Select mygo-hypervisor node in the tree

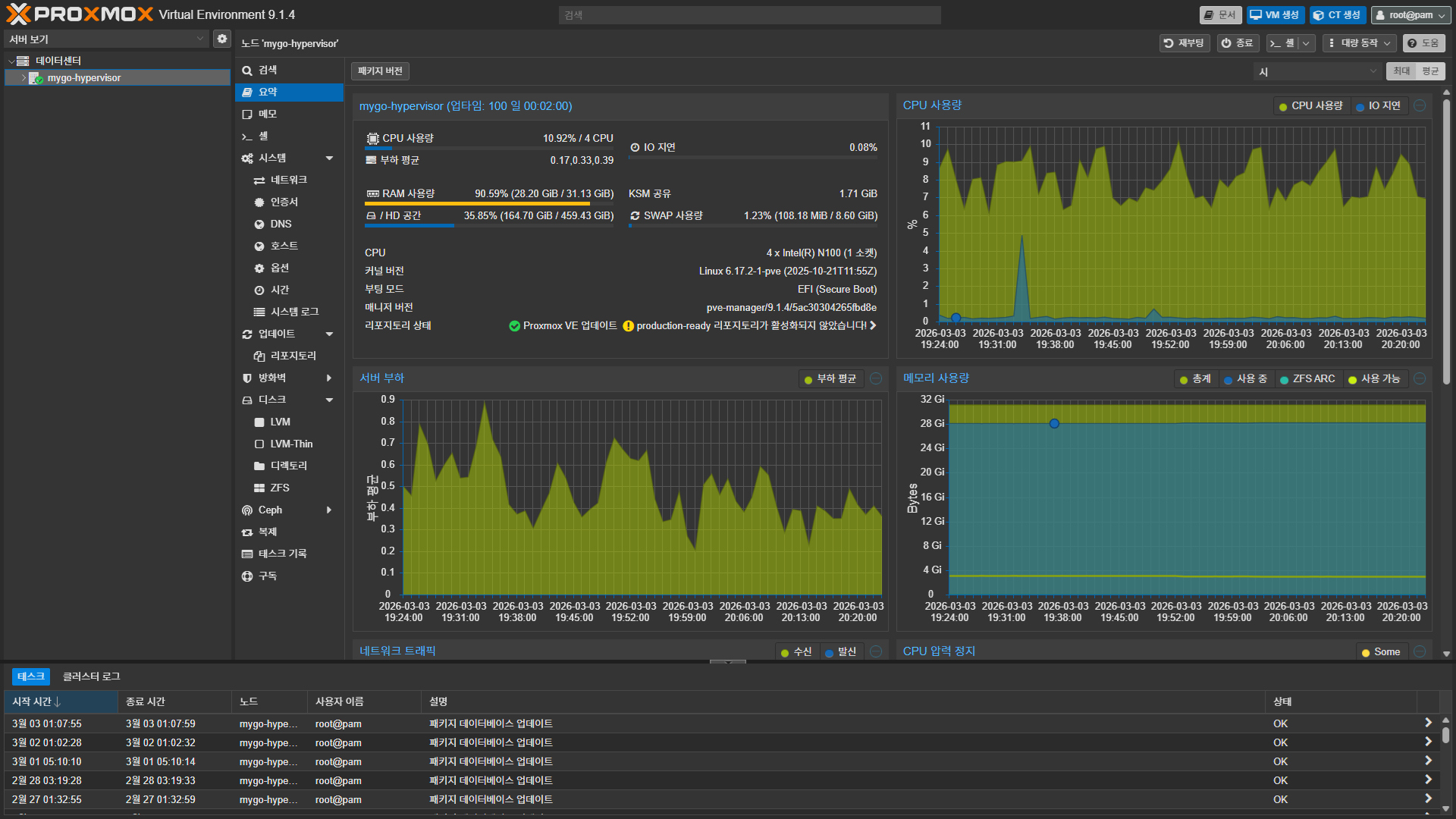[x=83, y=78]
